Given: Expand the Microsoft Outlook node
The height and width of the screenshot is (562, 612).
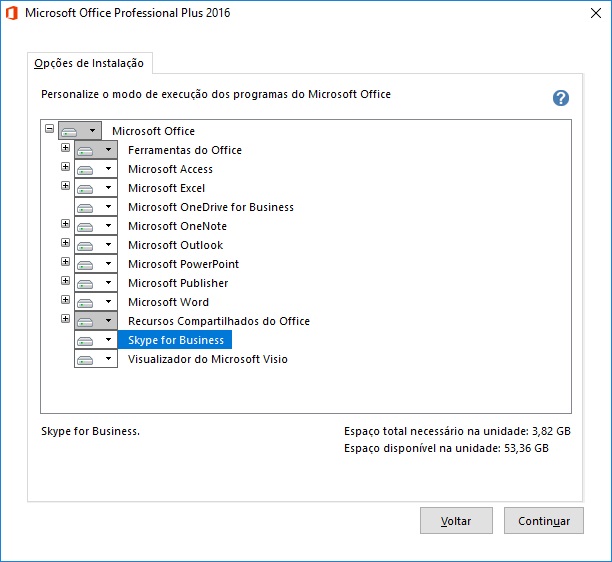Looking at the screenshot, I should click(66, 243).
